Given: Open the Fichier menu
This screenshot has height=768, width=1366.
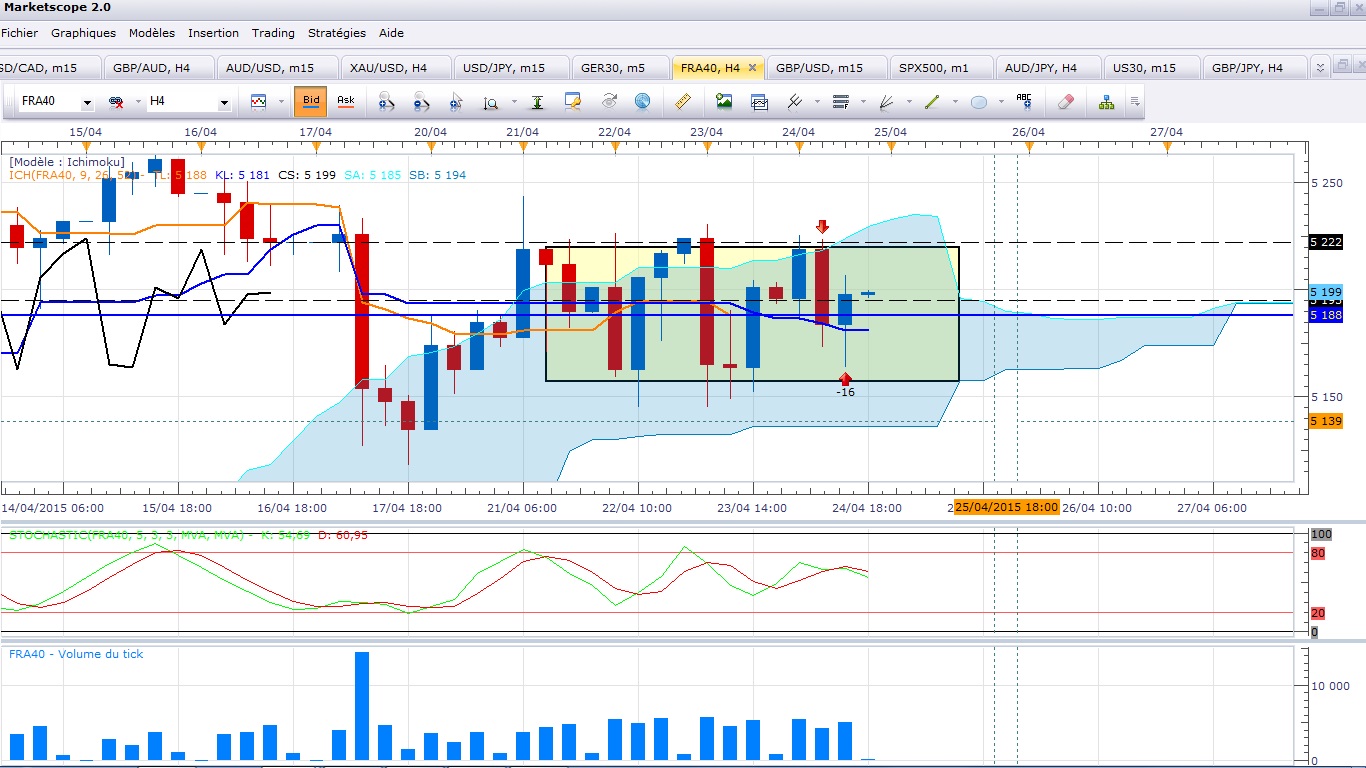Looking at the screenshot, I should tap(19, 33).
